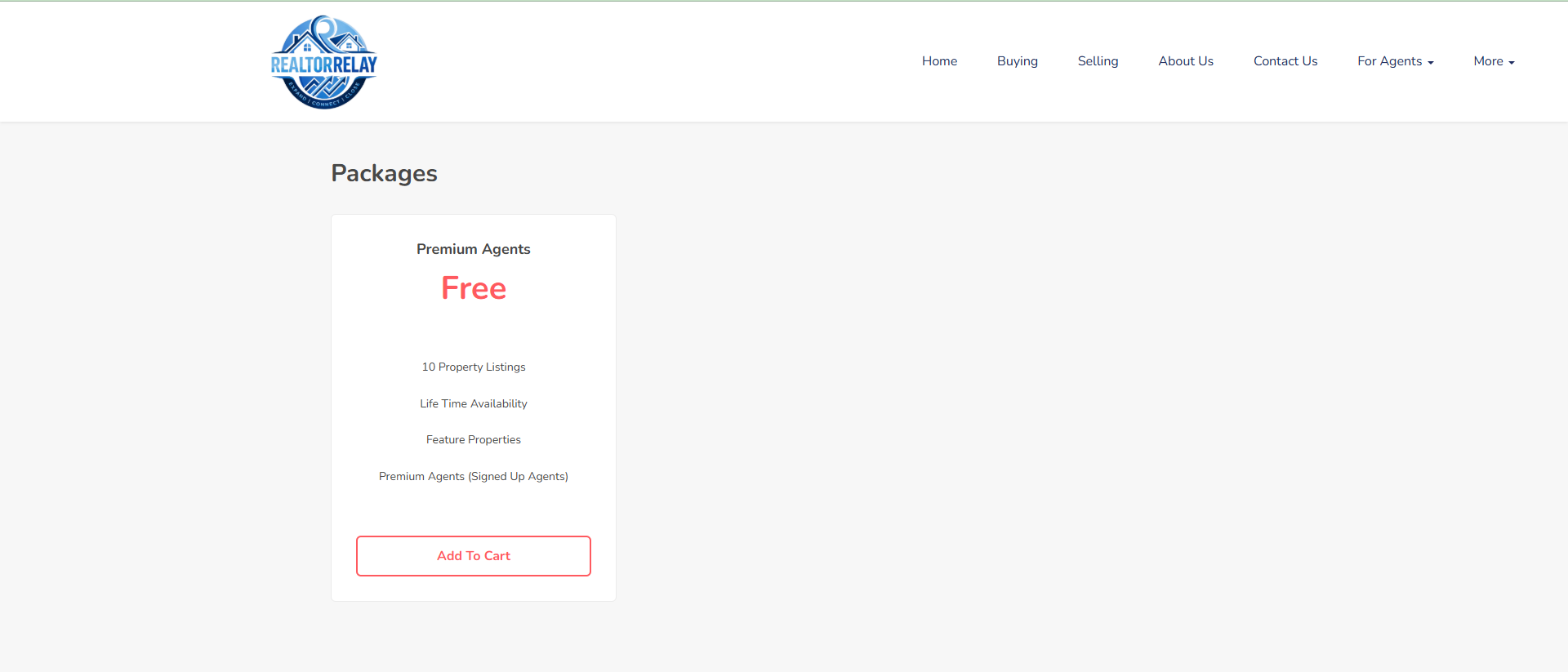The height and width of the screenshot is (672, 1568).
Task: Expand the For Agents dropdown
Action: click(x=1395, y=61)
